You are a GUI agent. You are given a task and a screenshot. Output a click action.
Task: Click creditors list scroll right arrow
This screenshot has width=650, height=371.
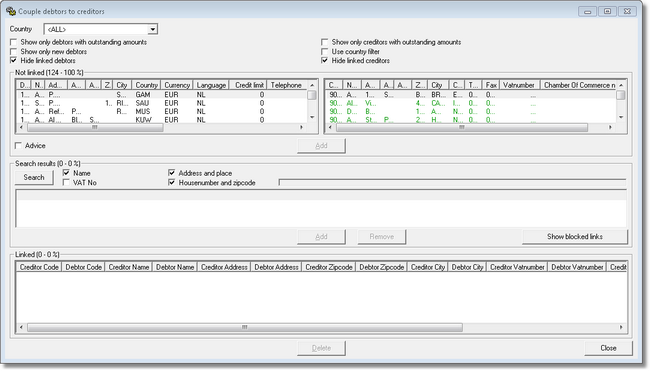[x=610, y=128]
